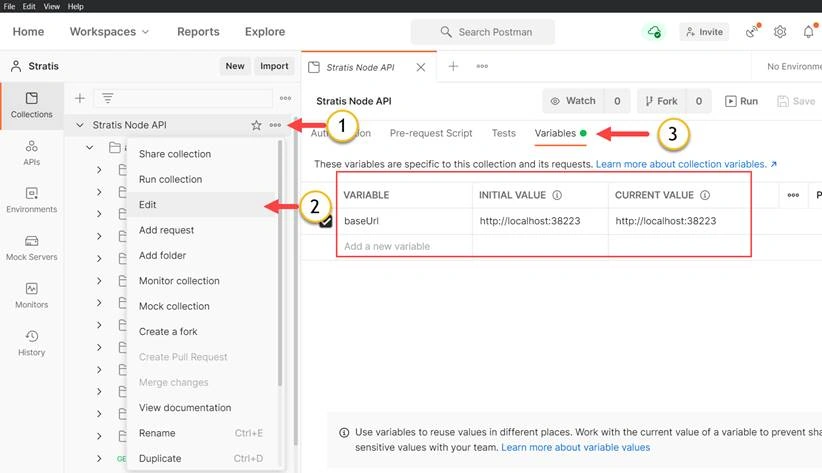
Task: Toggle the baseUrl variable checkbox
Action: tap(326, 221)
